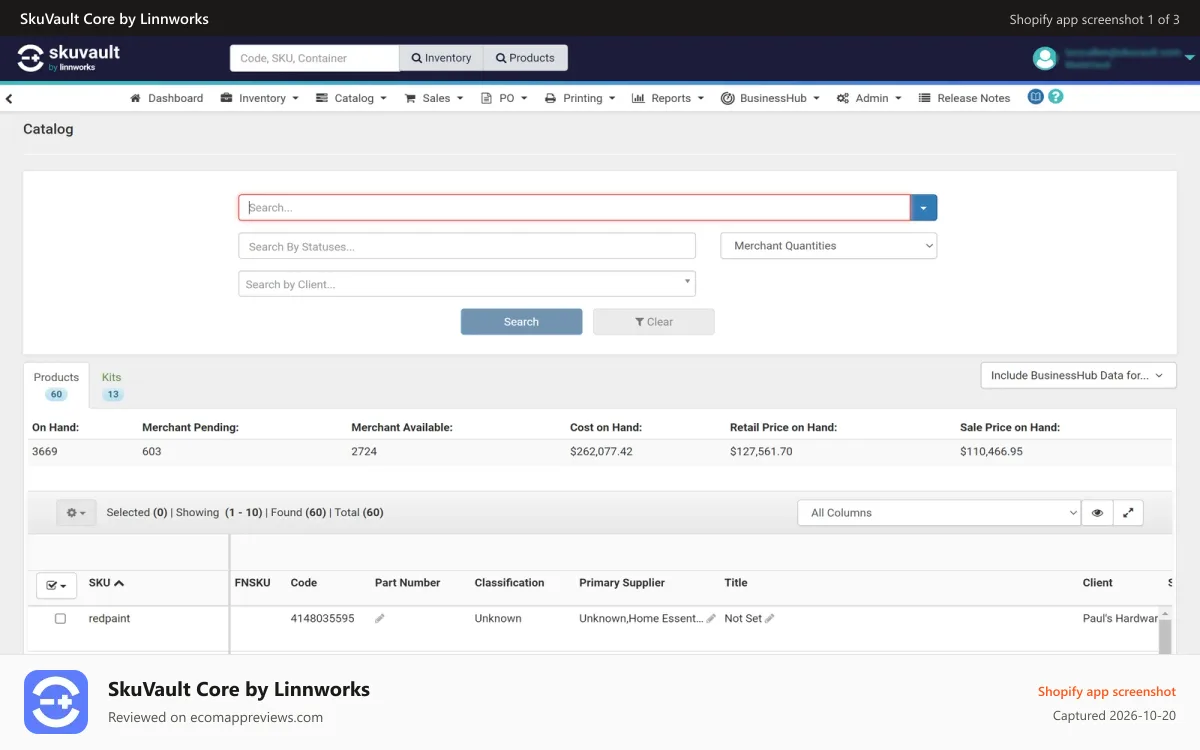Edit Title pencil for redpaint

click(x=770, y=619)
